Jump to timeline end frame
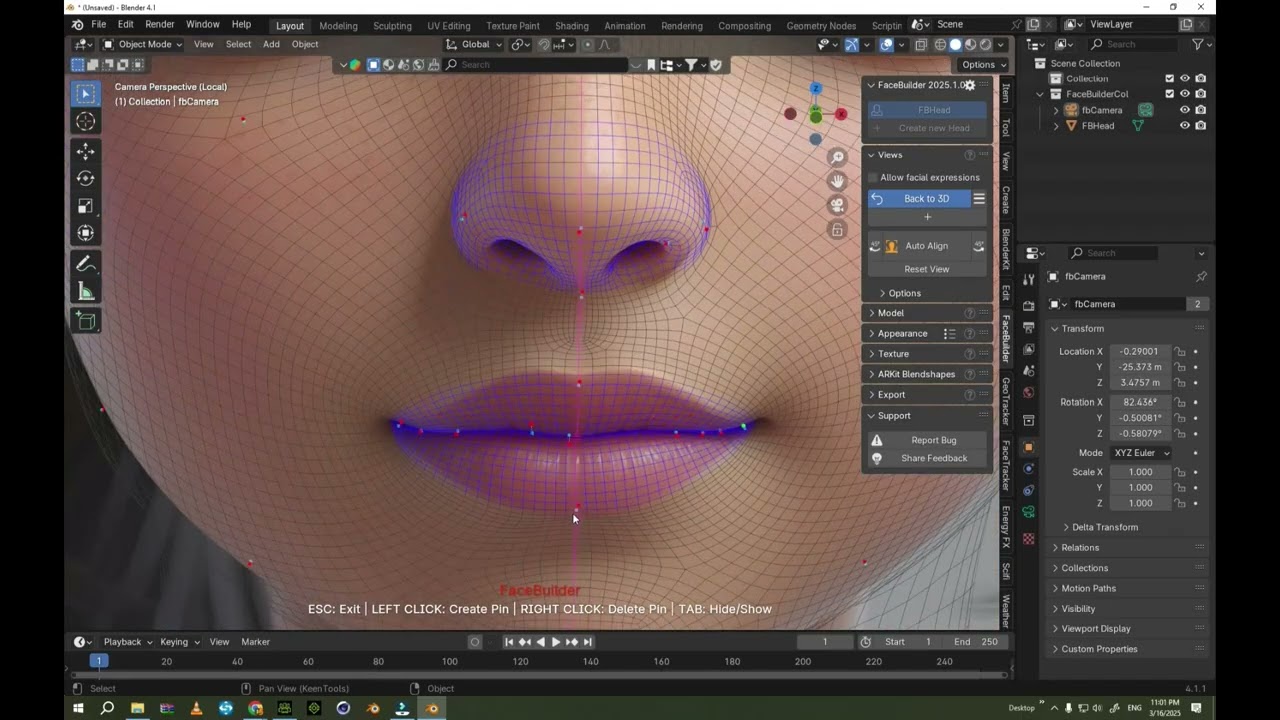 [588, 642]
